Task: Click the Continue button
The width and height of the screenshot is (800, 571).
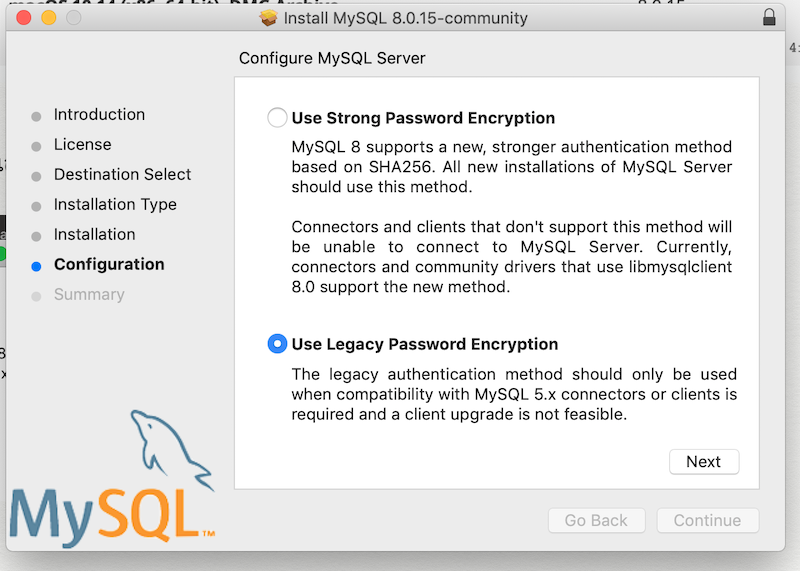Action: (708, 520)
